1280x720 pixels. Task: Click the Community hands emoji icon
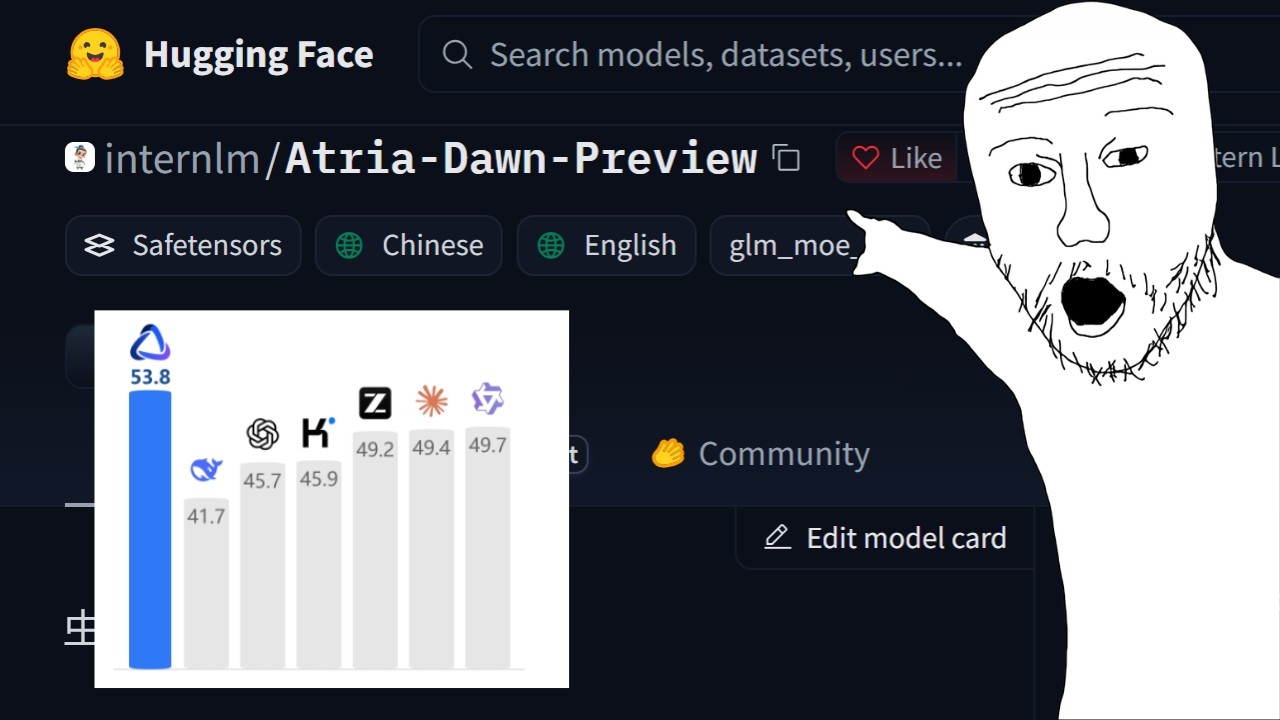(667, 454)
